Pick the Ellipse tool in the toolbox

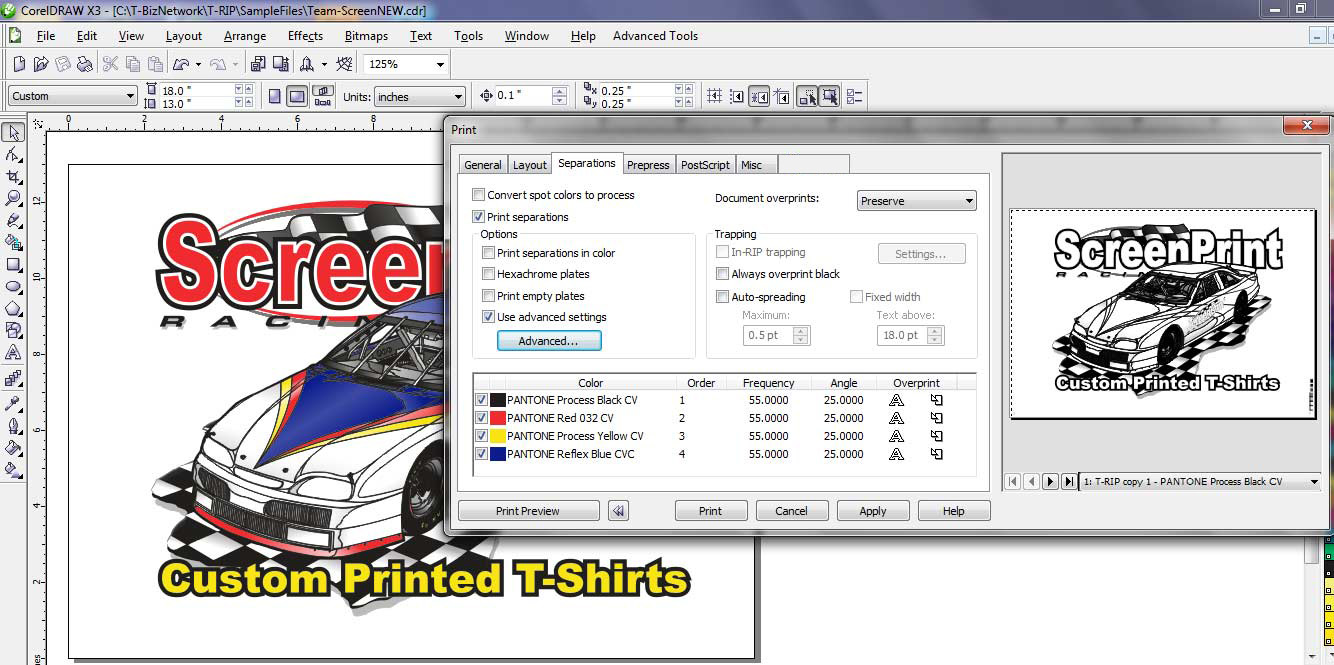[x=13, y=287]
